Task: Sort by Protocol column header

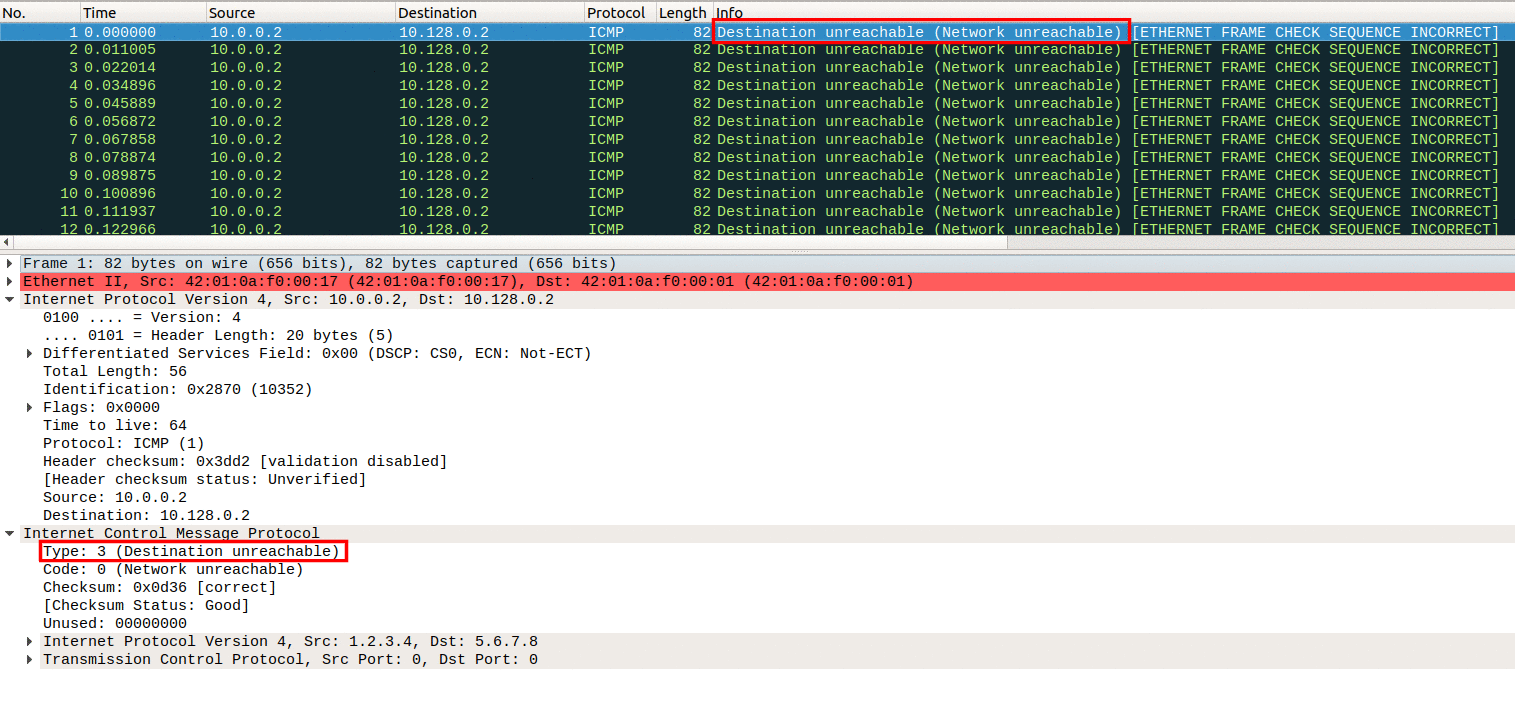Action: click(x=620, y=13)
